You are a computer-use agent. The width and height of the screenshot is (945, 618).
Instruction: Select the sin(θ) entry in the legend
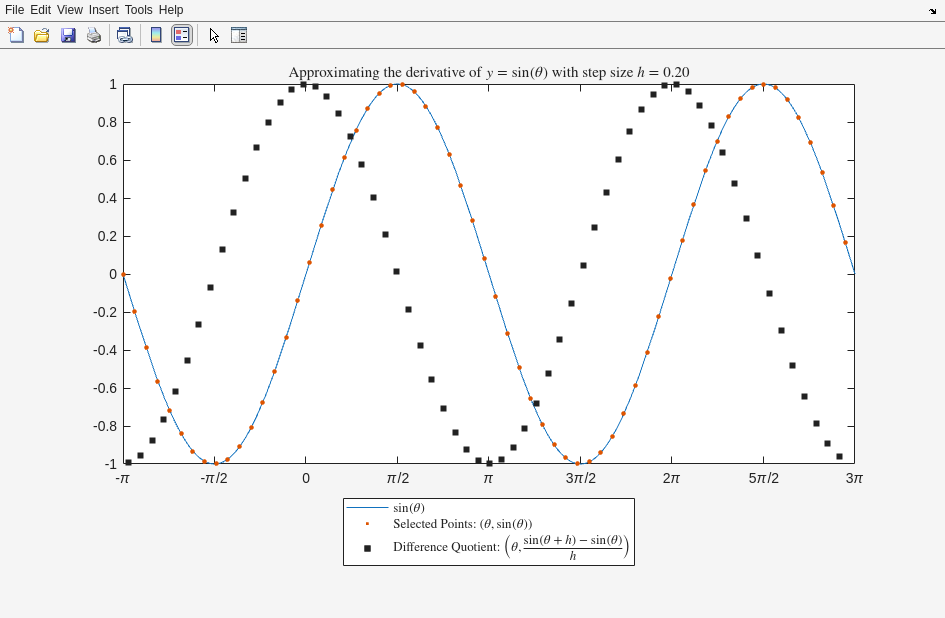click(x=408, y=508)
